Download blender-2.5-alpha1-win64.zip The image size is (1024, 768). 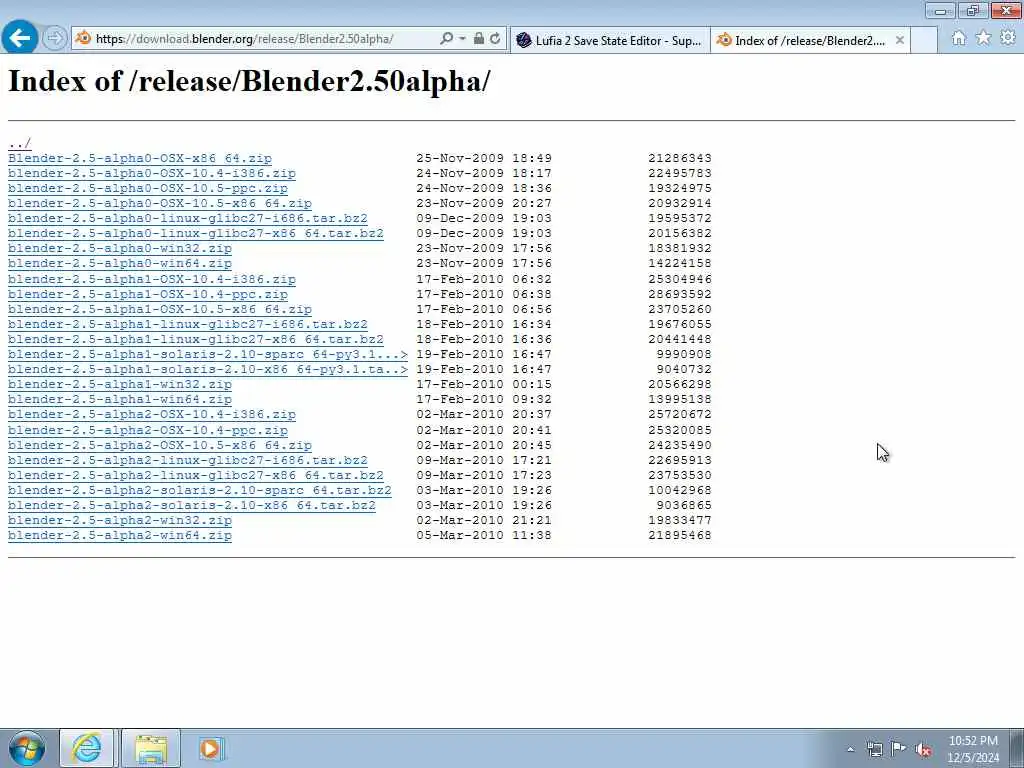click(x=120, y=399)
